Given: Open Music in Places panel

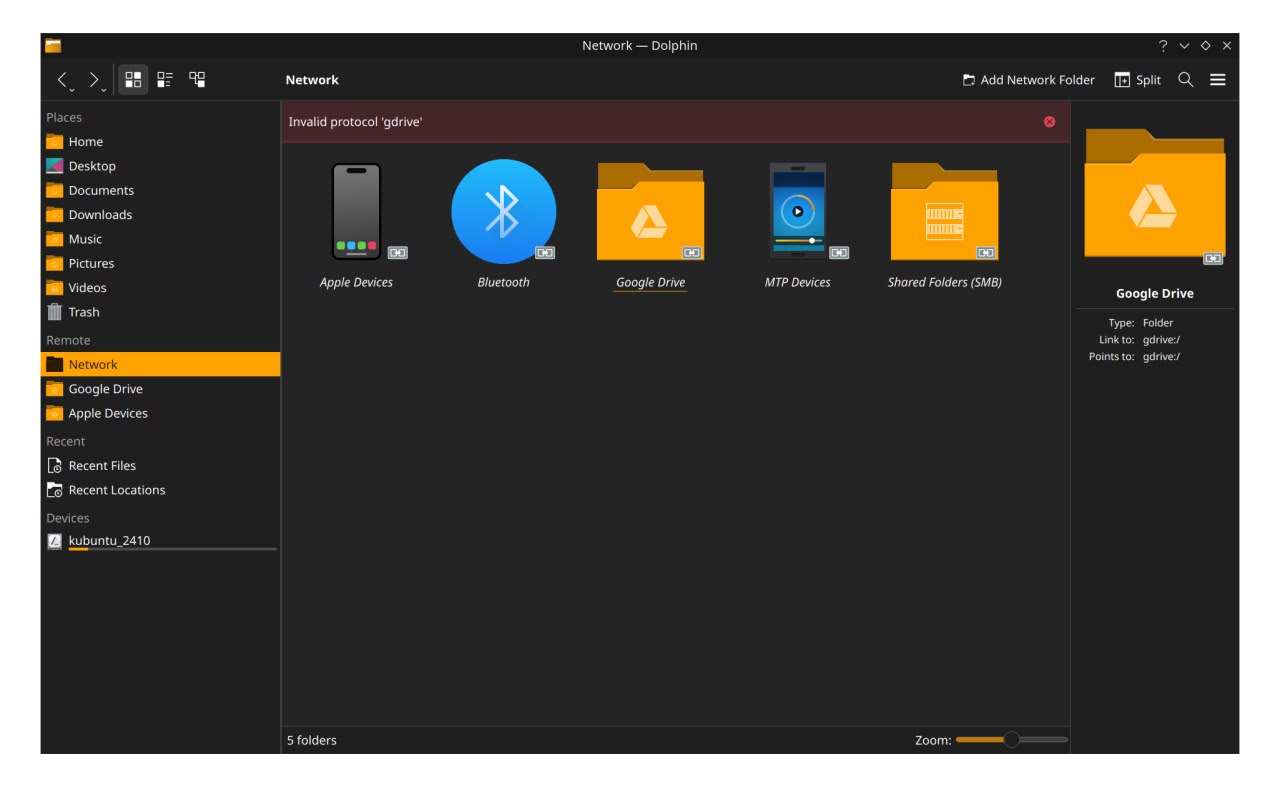Looking at the screenshot, I should coord(160,239).
